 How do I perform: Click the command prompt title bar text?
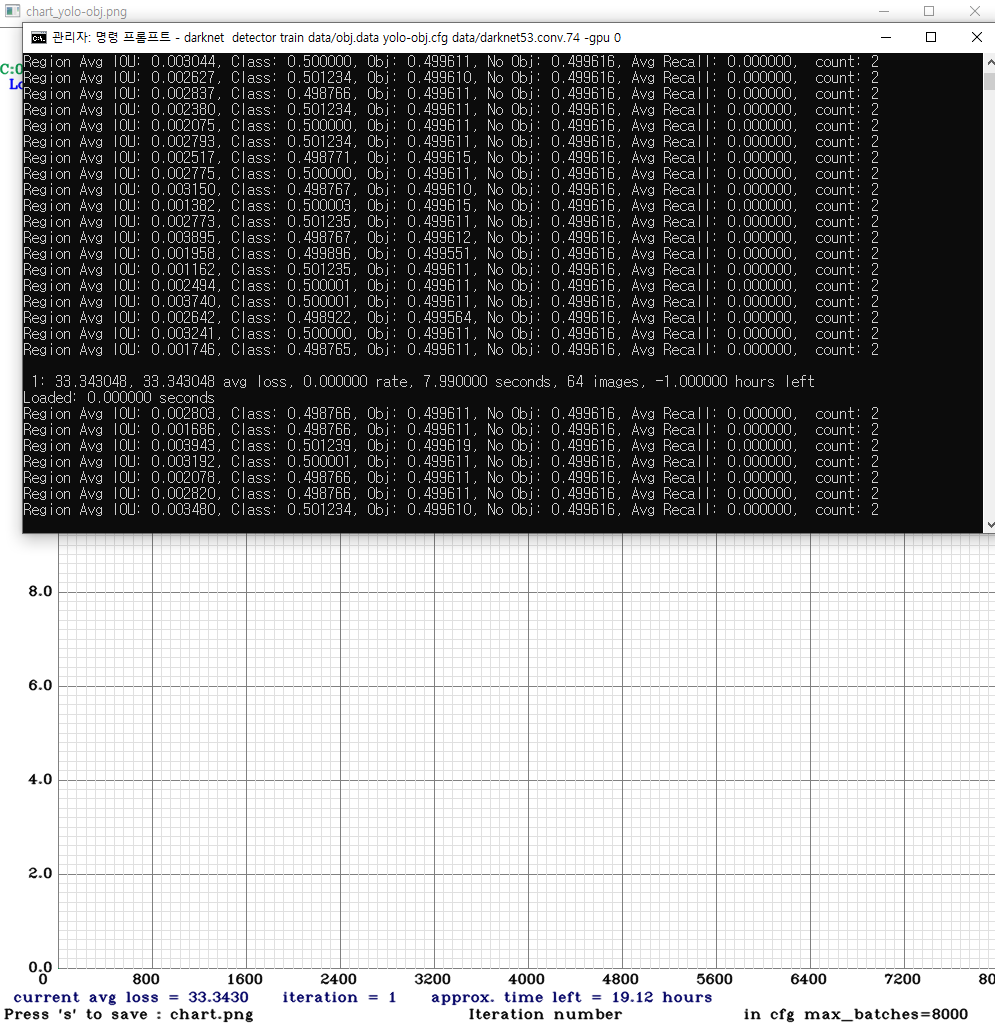(336, 38)
